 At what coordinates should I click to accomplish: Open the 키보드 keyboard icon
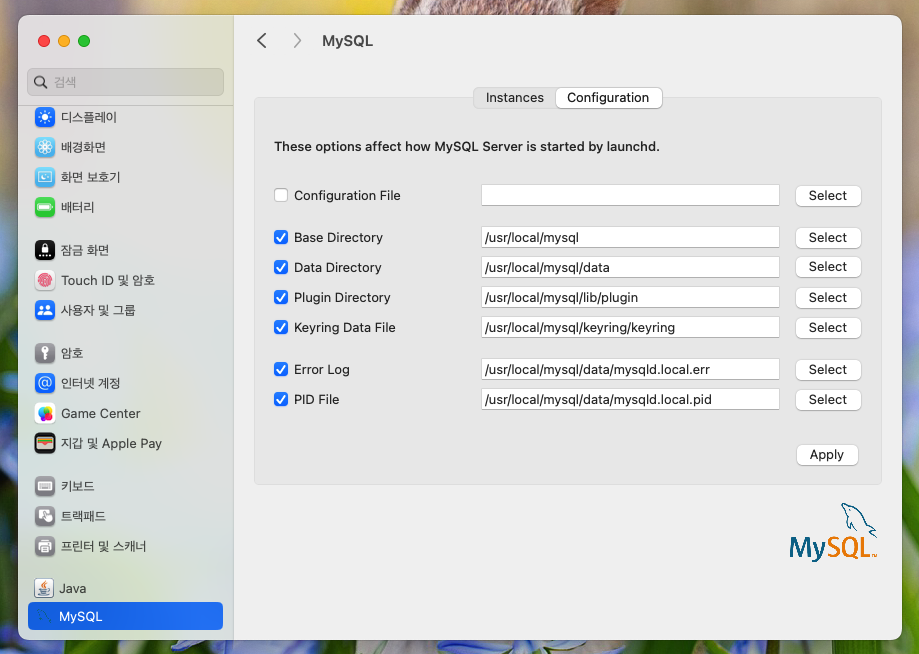click(45, 486)
